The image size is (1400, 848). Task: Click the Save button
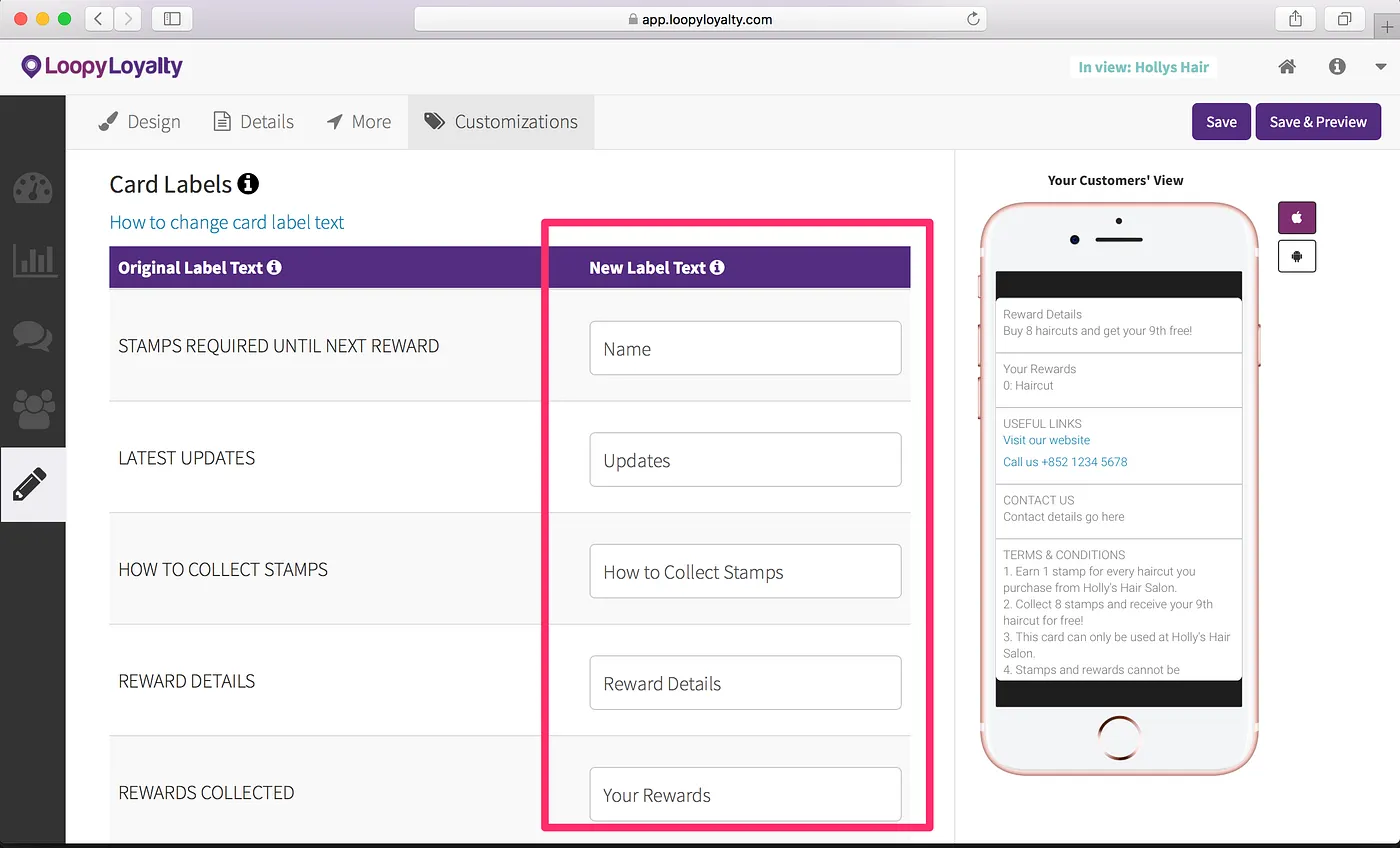pos(1221,122)
